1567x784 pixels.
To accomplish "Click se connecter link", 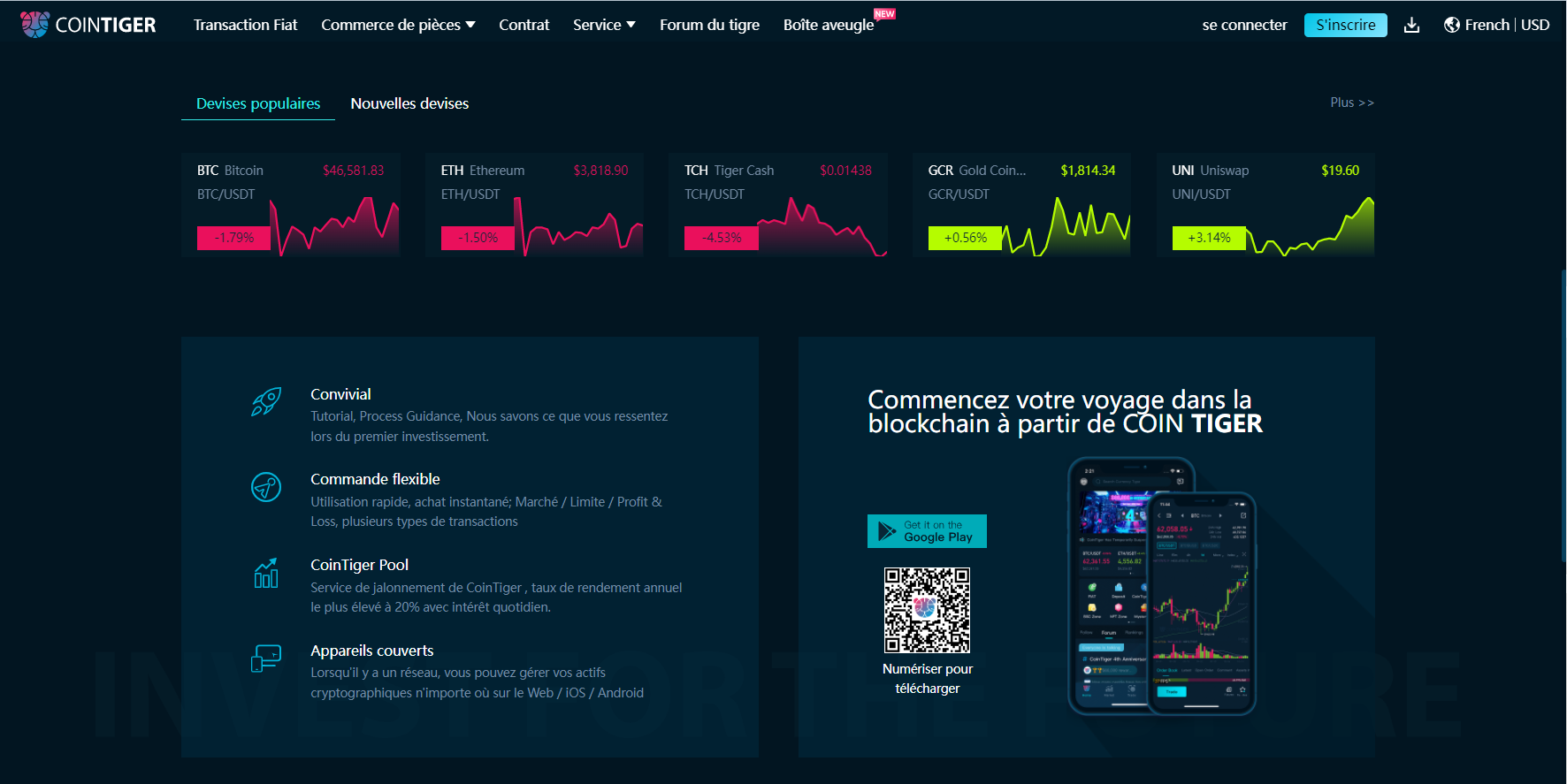I will pos(1244,25).
